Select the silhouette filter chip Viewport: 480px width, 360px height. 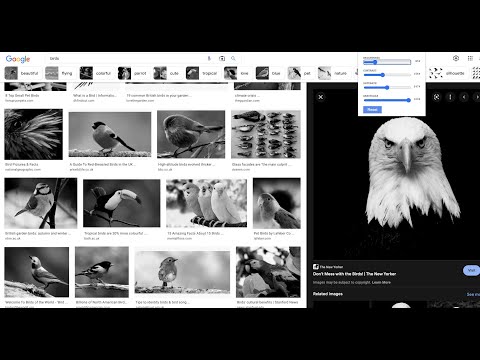pos(448,73)
